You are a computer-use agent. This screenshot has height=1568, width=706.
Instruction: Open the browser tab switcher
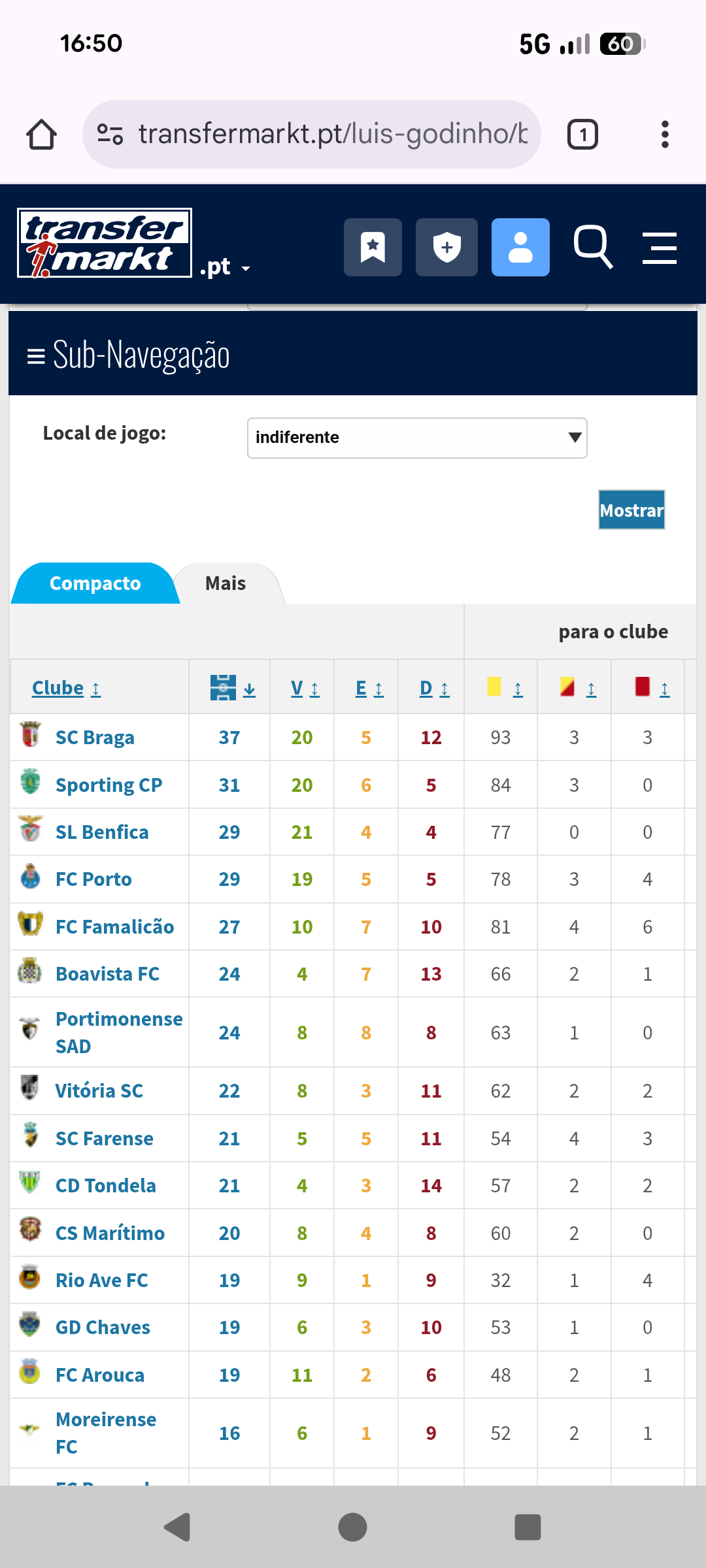point(582,135)
